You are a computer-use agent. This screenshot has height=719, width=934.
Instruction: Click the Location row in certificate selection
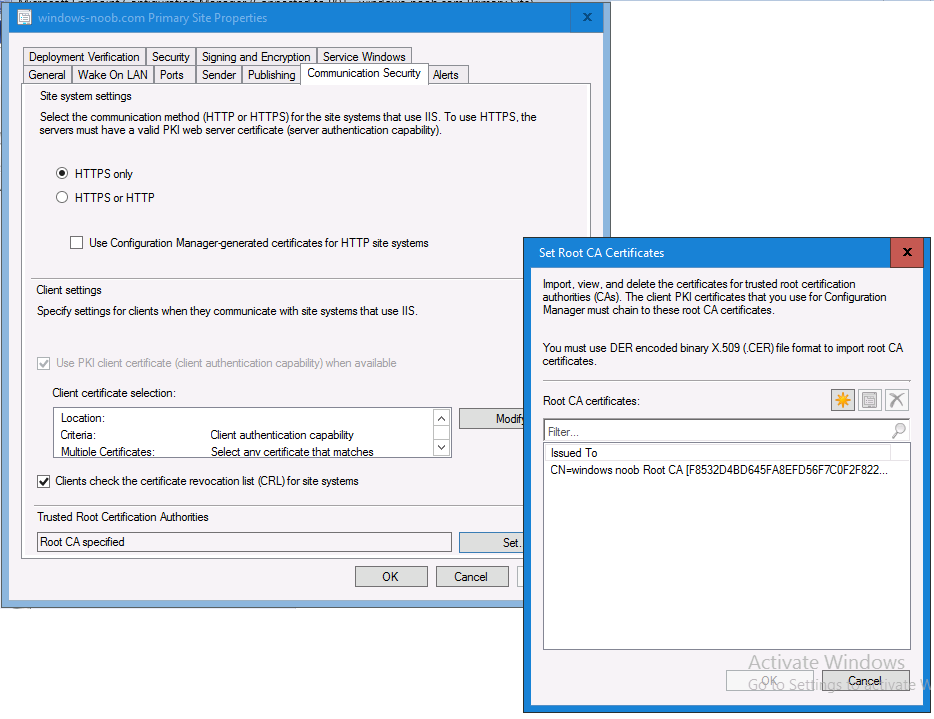244,418
